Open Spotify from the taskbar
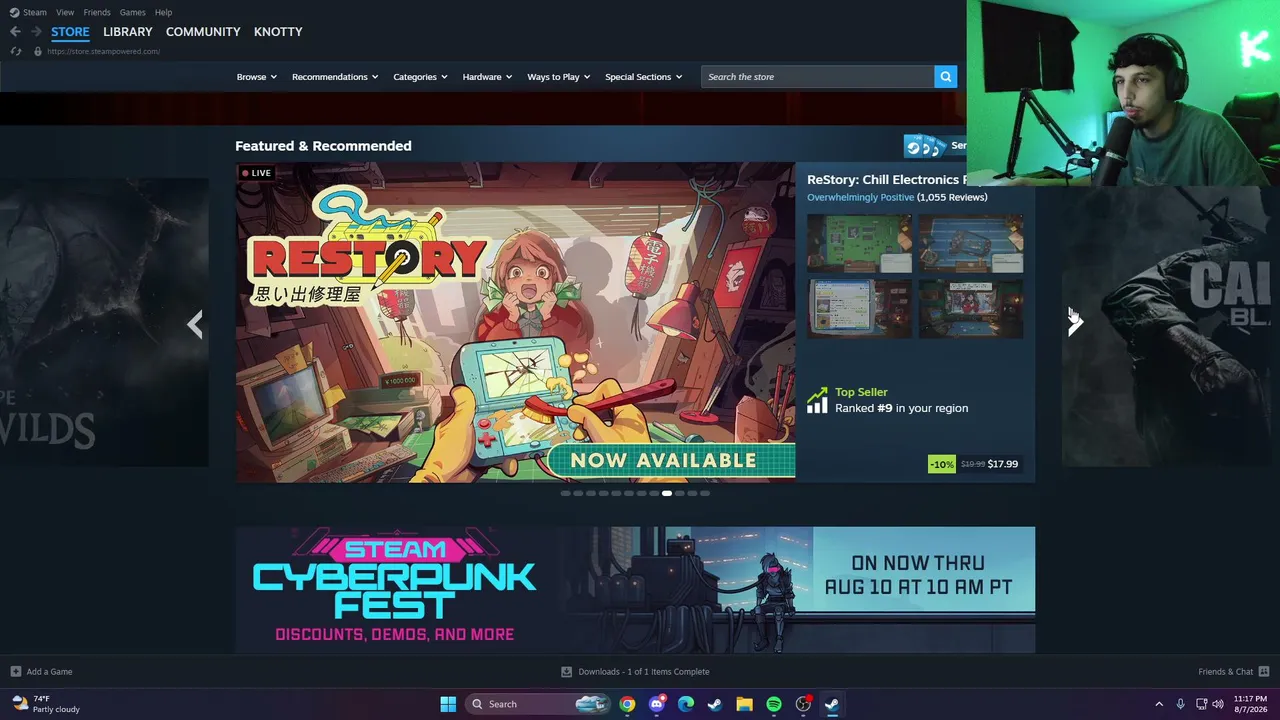Screen dimensions: 1280x720 [774, 704]
